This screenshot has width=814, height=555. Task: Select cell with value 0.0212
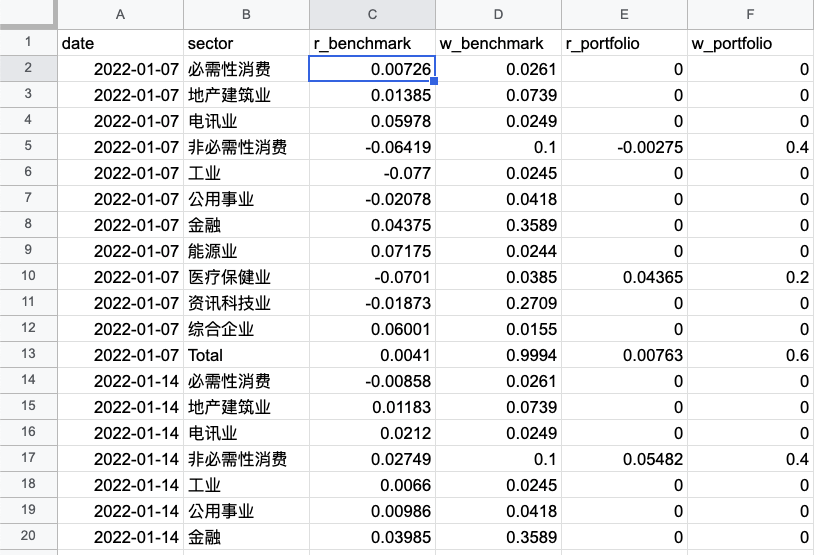(372, 432)
